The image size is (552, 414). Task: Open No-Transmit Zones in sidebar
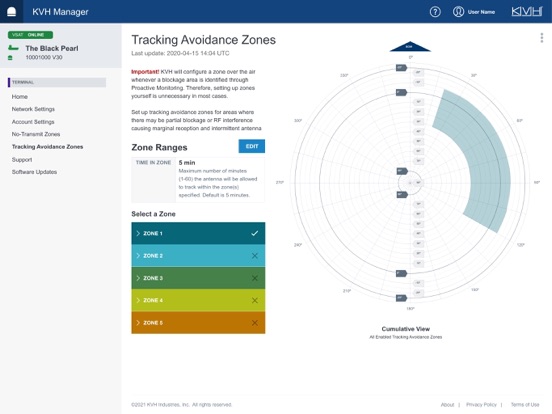[x=36, y=134]
